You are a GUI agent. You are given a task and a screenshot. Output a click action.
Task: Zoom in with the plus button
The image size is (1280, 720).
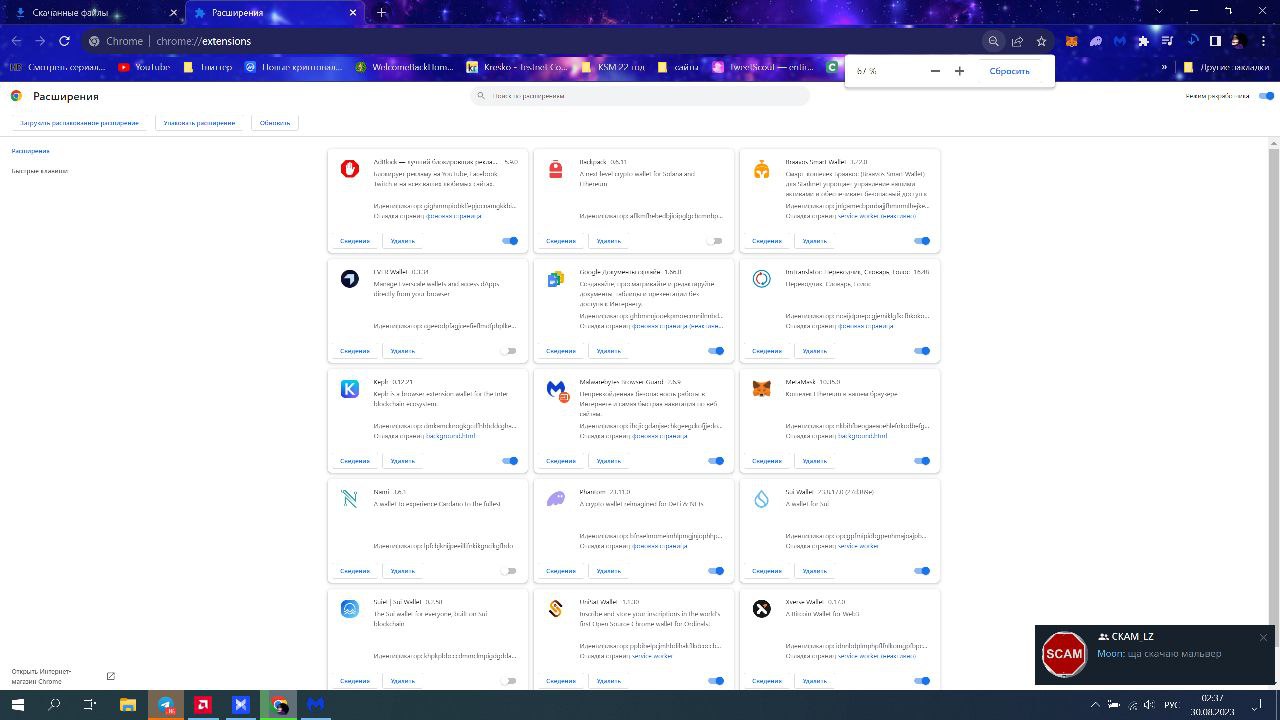tap(959, 71)
